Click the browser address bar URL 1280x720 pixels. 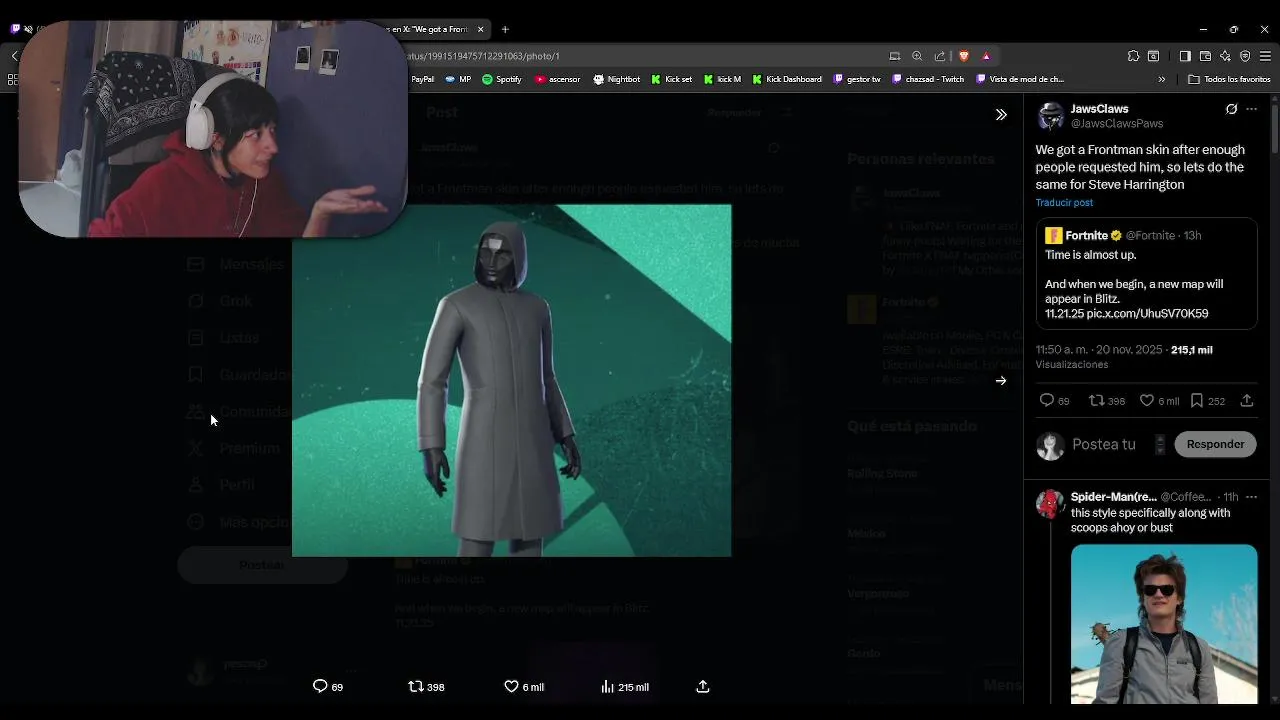pos(484,56)
